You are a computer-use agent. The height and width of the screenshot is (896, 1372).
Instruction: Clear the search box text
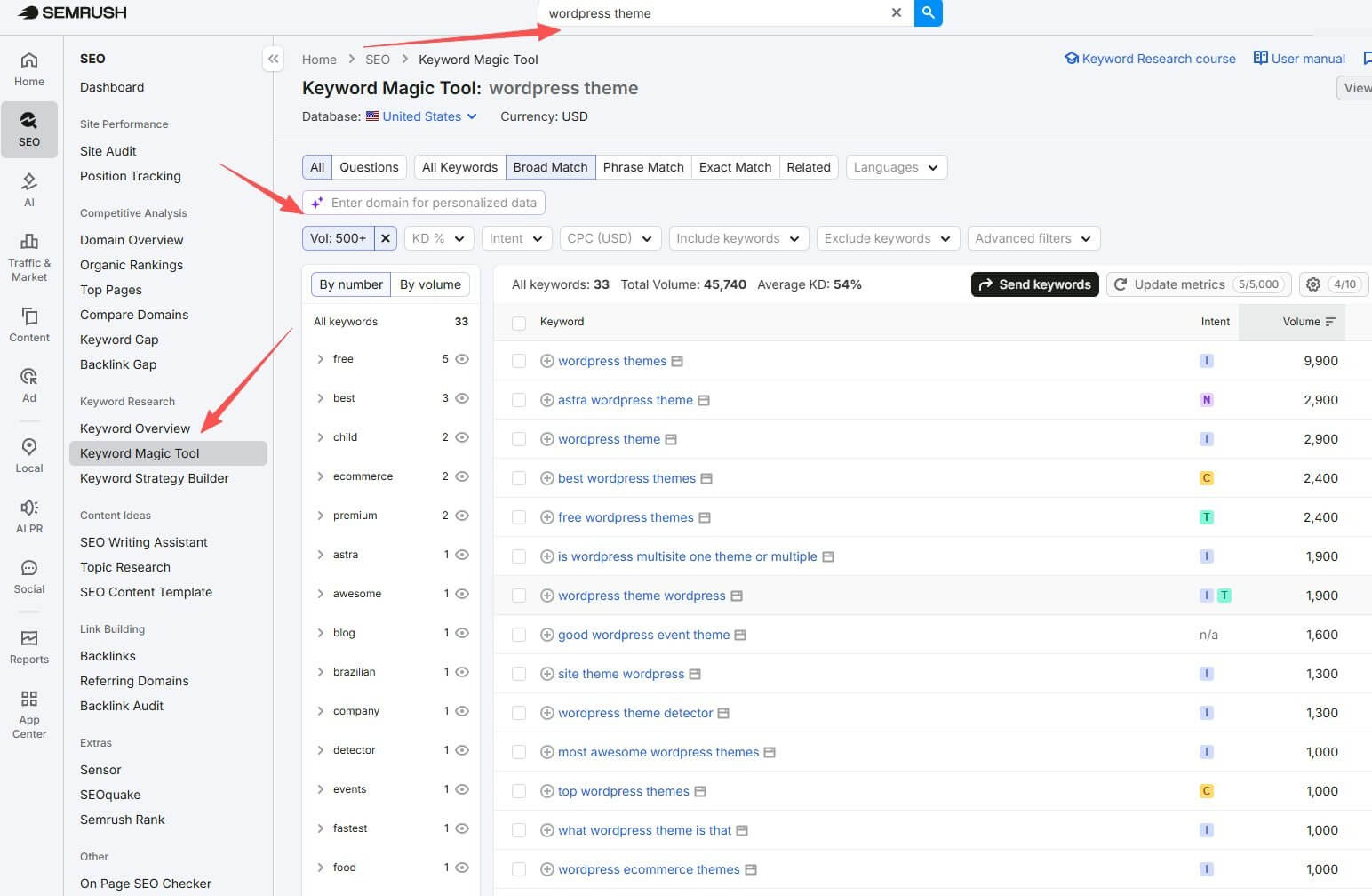point(897,12)
